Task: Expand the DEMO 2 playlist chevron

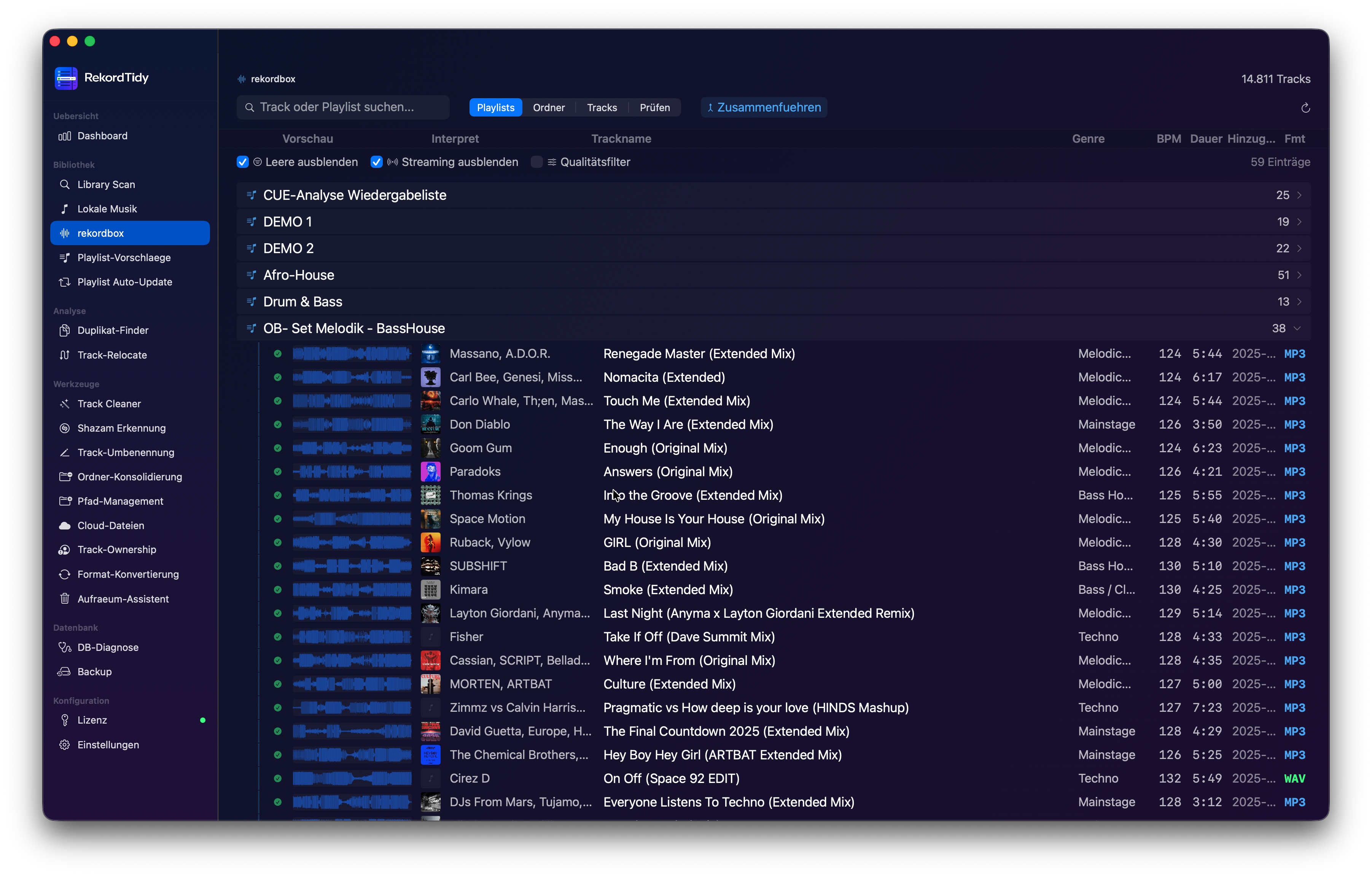Action: [x=1299, y=249]
